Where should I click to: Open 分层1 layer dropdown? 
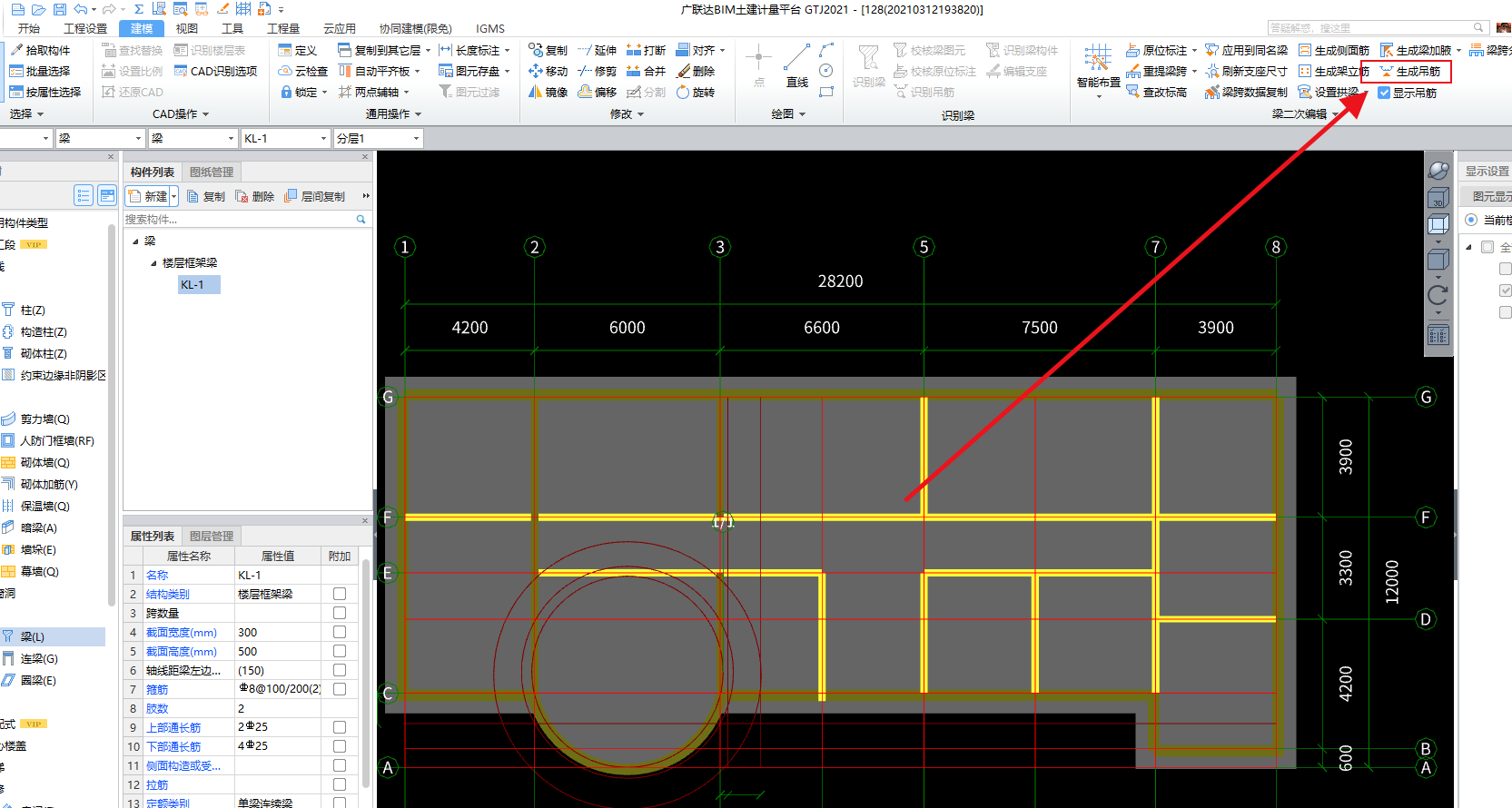tap(416, 138)
